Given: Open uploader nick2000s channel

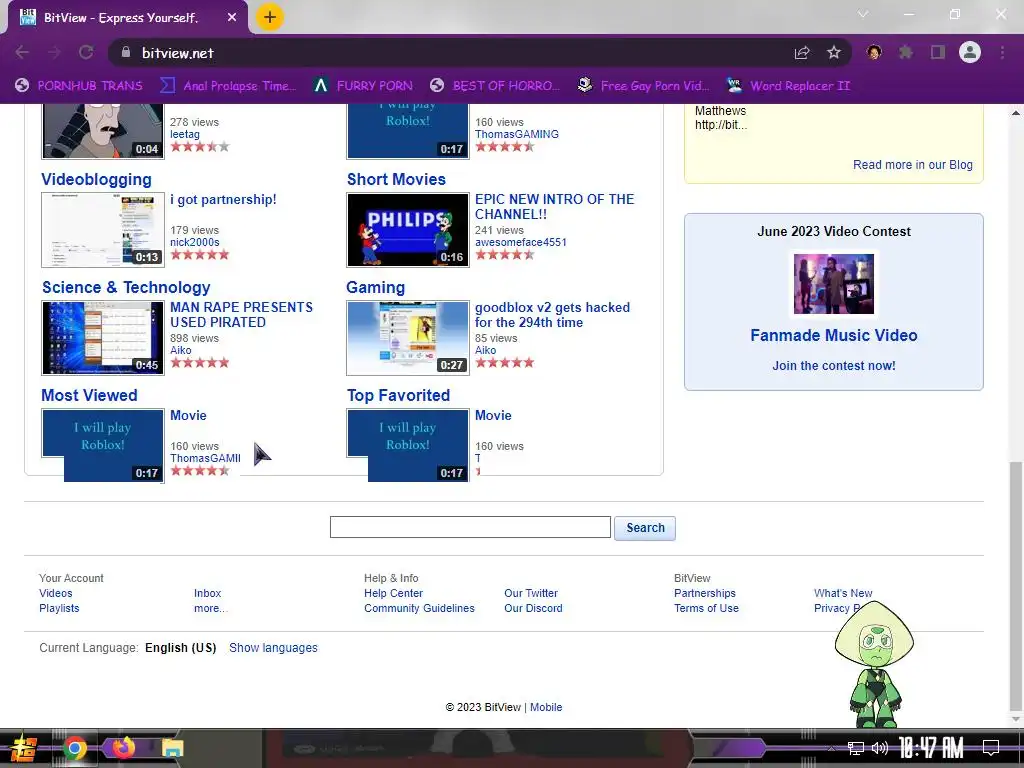Looking at the screenshot, I should click(x=195, y=242).
